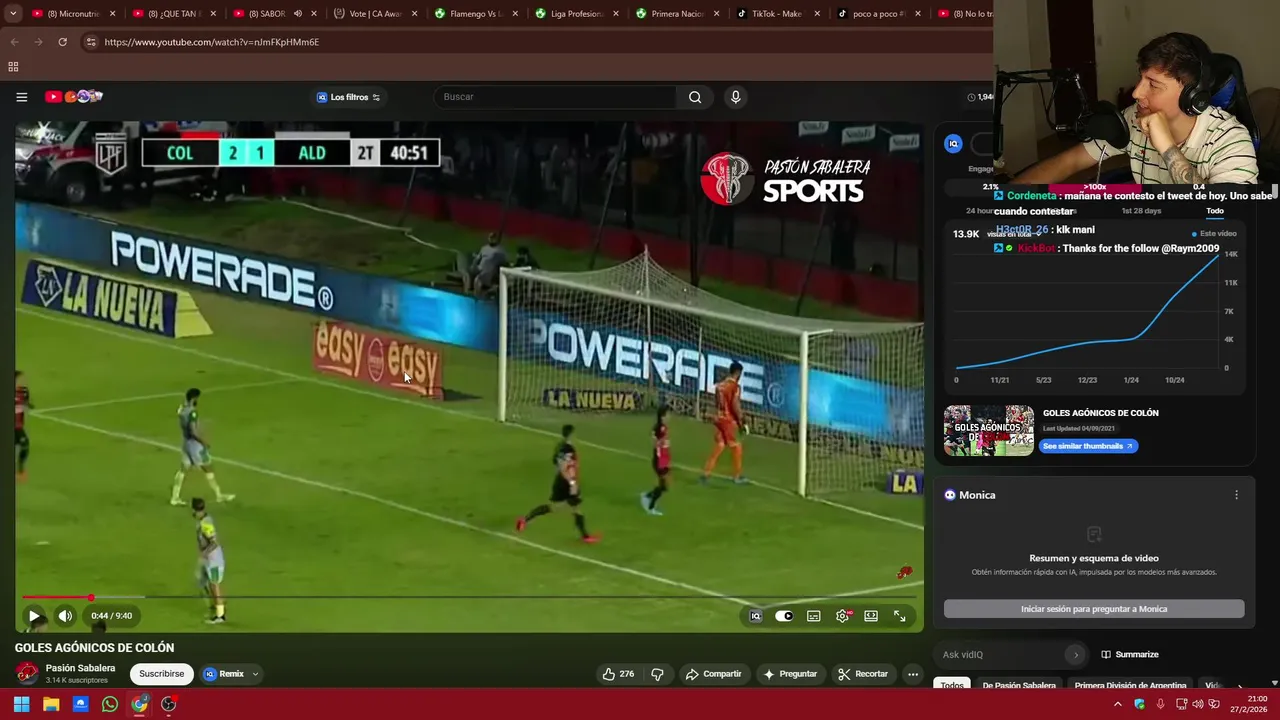Switch to the ¿QUE TAN YouTube tab
The width and height of the screenshot is (1280, 720).
tap(174, 14)
